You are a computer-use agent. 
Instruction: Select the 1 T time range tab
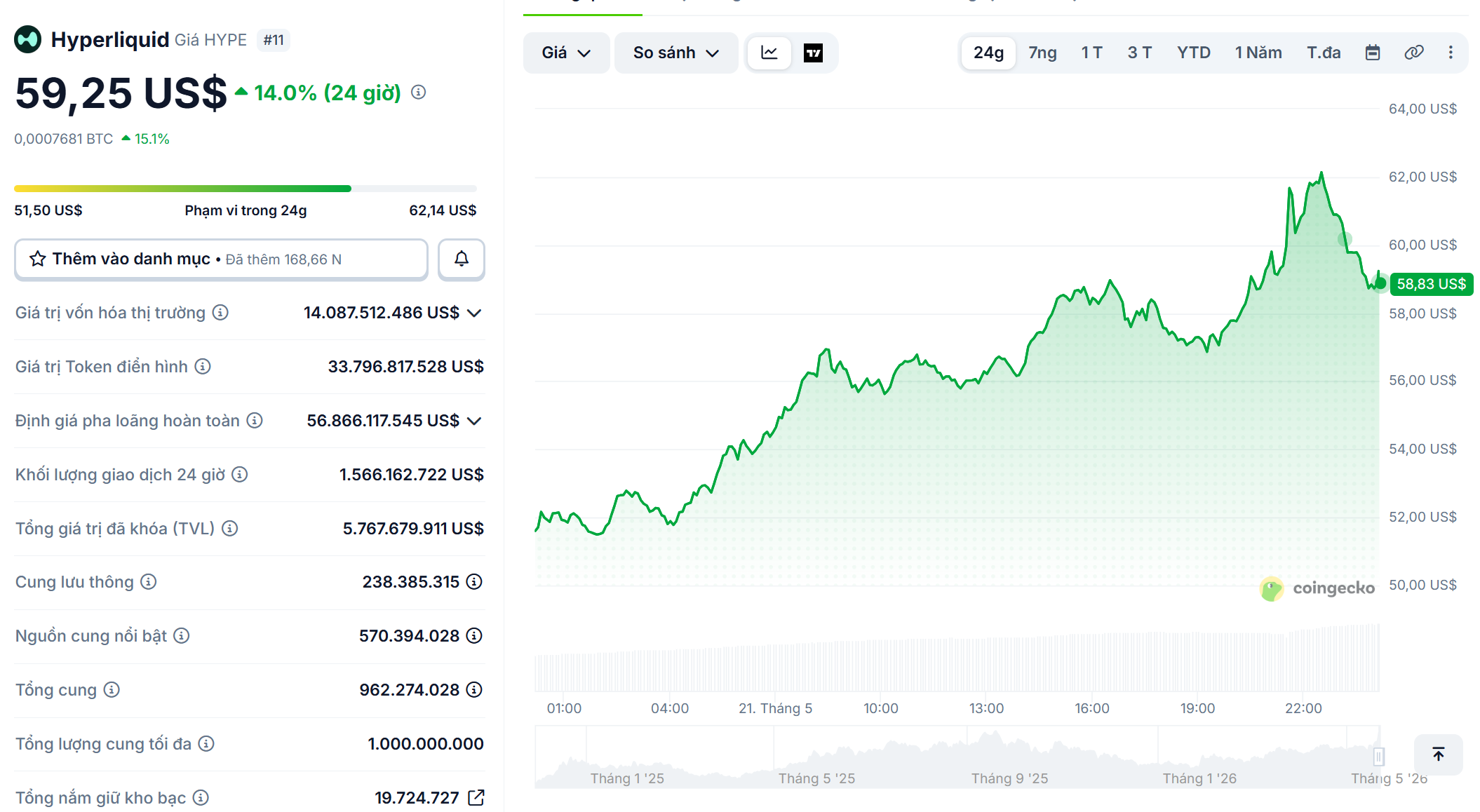pyautogui.click(x=1091, y=53)
